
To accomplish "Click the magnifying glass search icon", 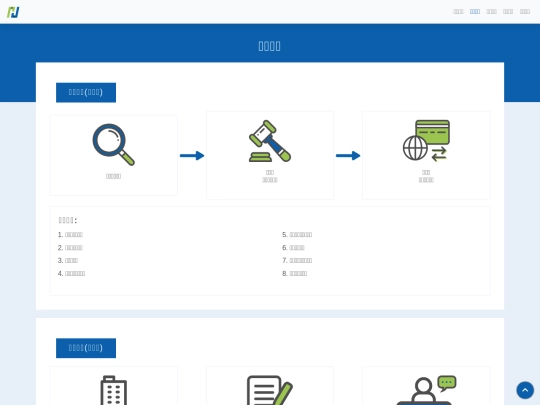I will click(x=113, y=145).
